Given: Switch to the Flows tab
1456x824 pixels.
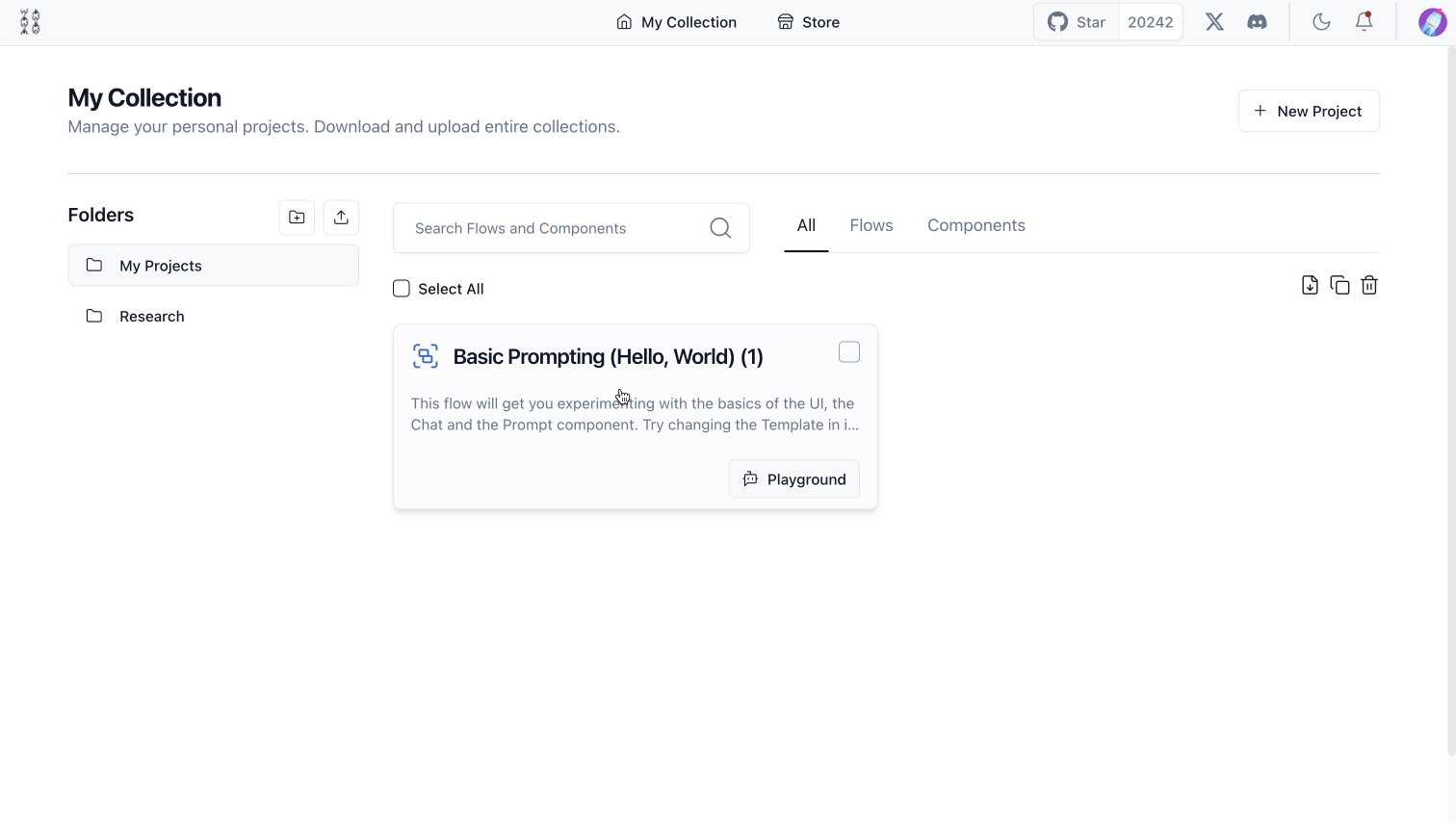Looking at the screenshot, I should [871, 225].
